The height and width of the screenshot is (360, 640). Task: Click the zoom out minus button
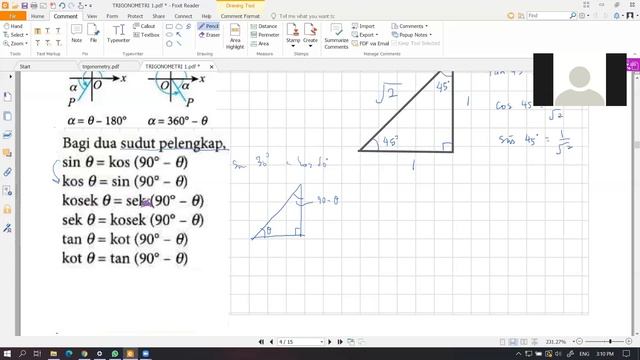click(x=579, y=341)
